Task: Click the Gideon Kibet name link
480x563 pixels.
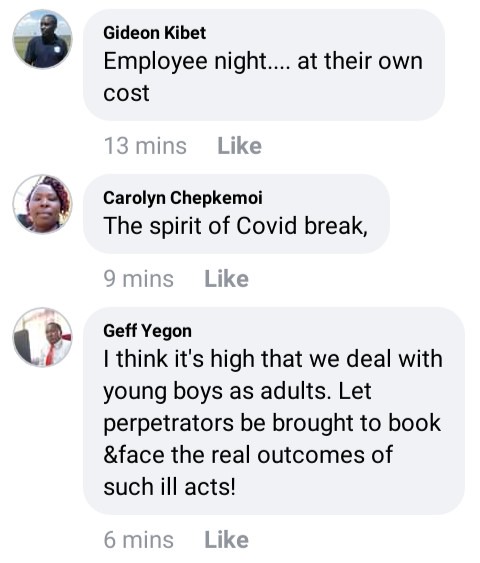Action: click(x=154, y=33)
